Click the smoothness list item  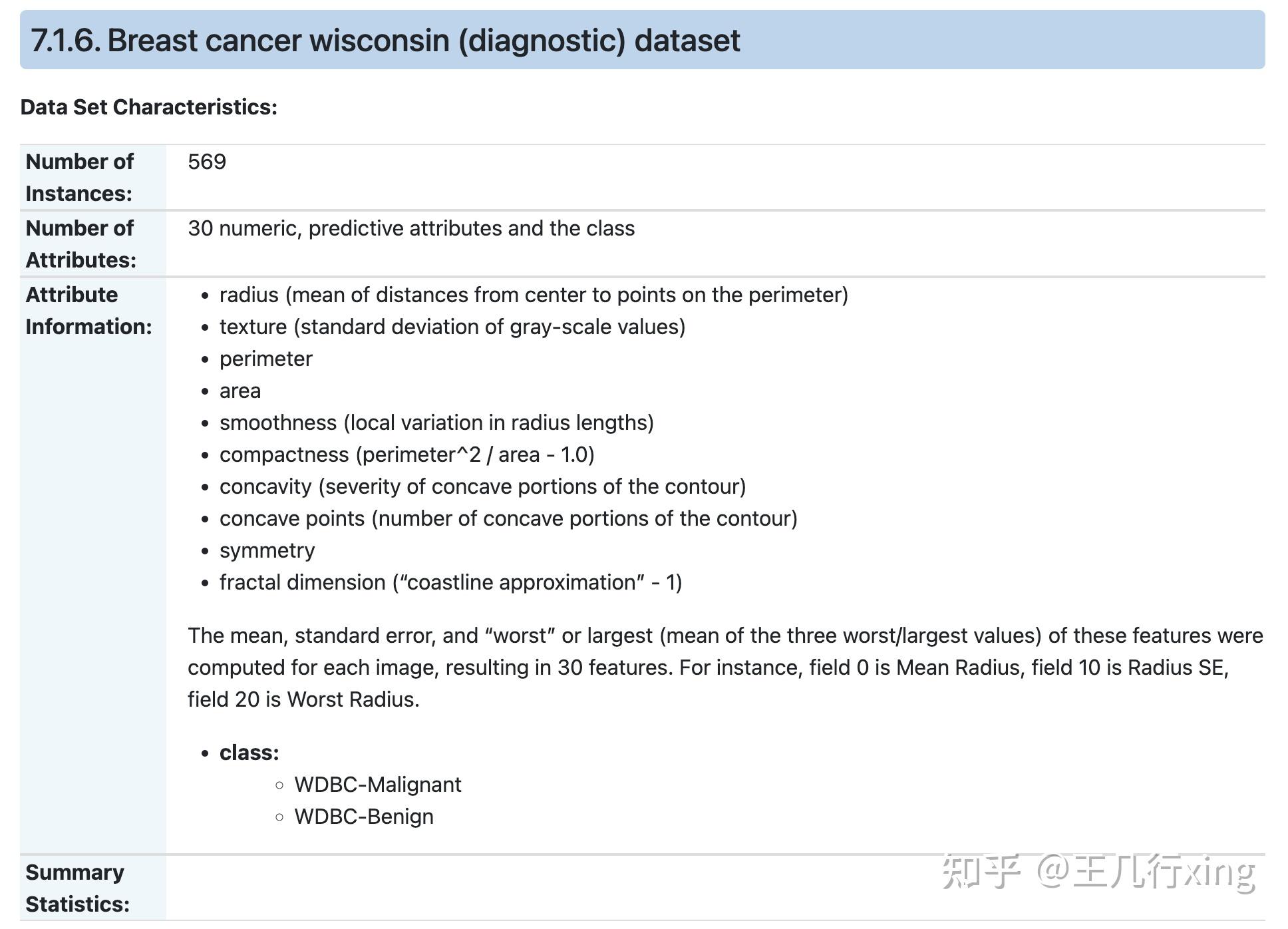436,423
